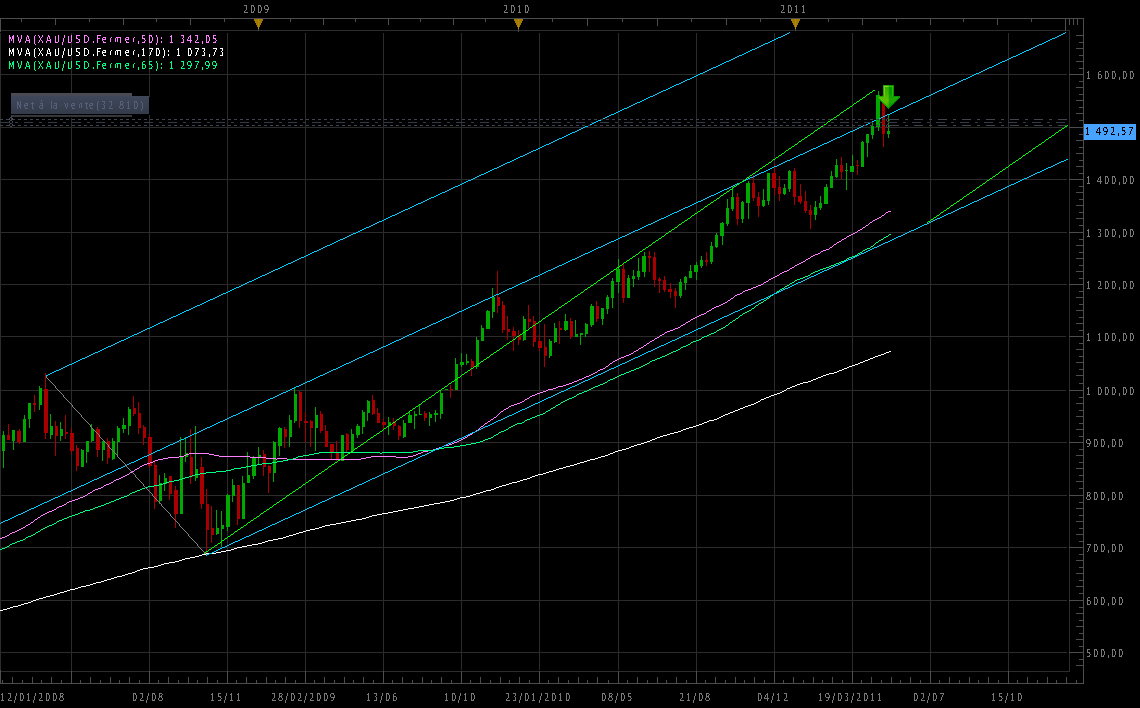Click the 23/01/2010 date axis label
This screenshot has width=1140, height=708.
coord(539,697)
